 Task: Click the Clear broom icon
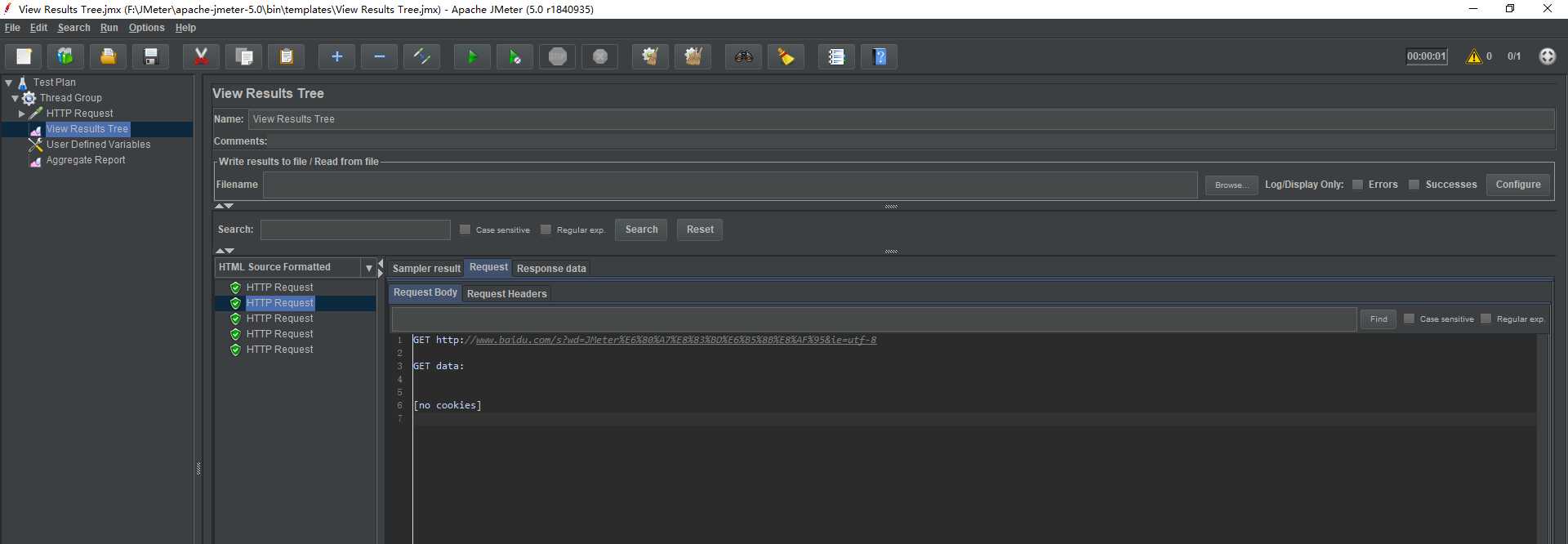[650, 56]
